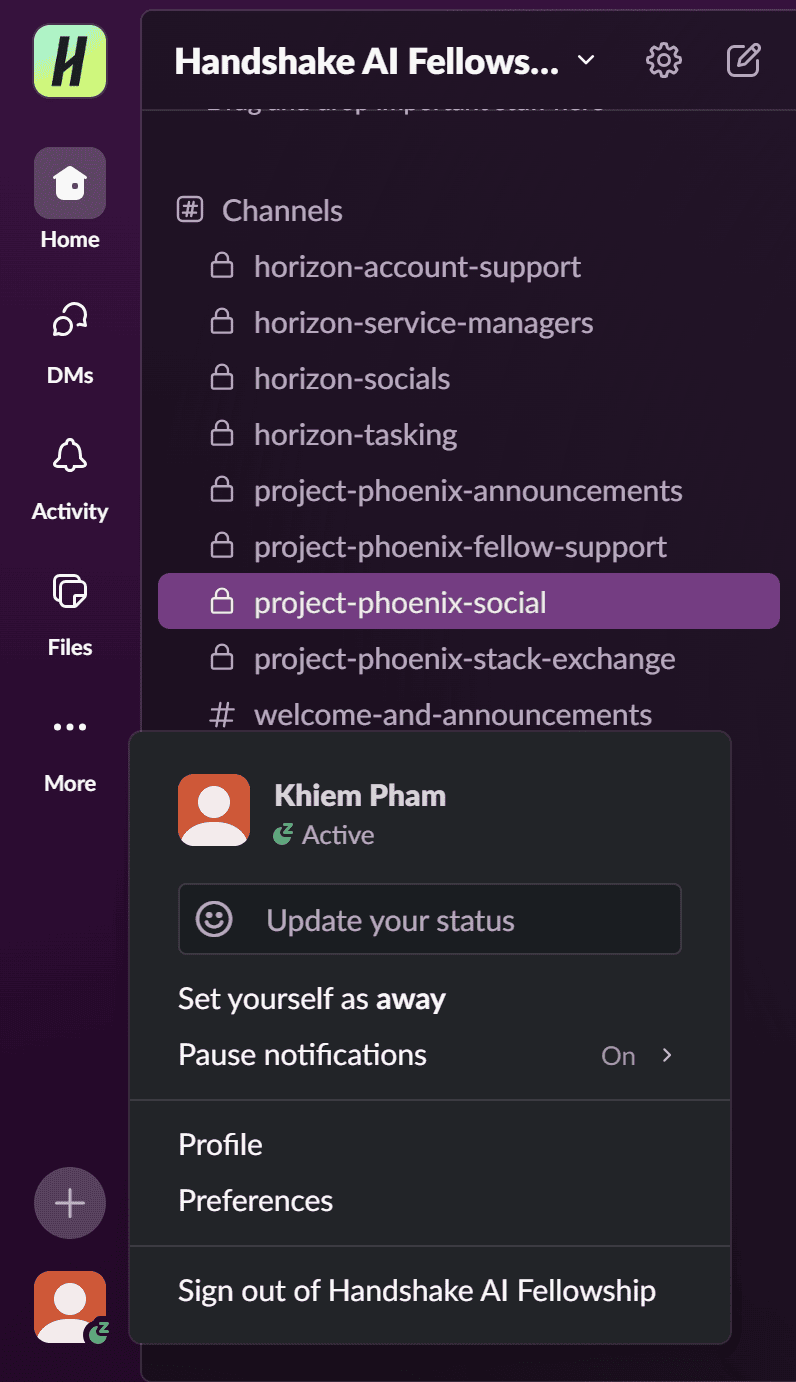Open Preferences from the user menu

point(256,1201)
